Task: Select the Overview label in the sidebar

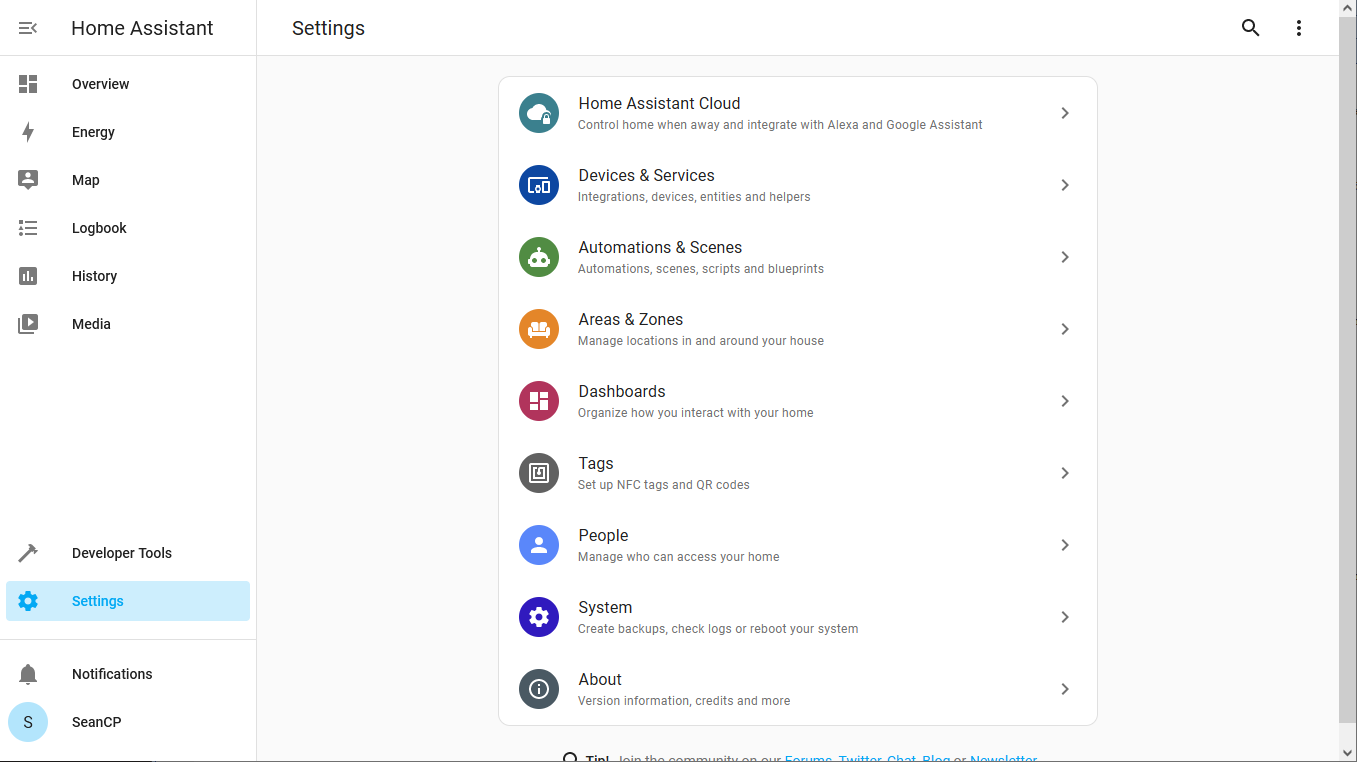Action: click(x=100, y=84)
